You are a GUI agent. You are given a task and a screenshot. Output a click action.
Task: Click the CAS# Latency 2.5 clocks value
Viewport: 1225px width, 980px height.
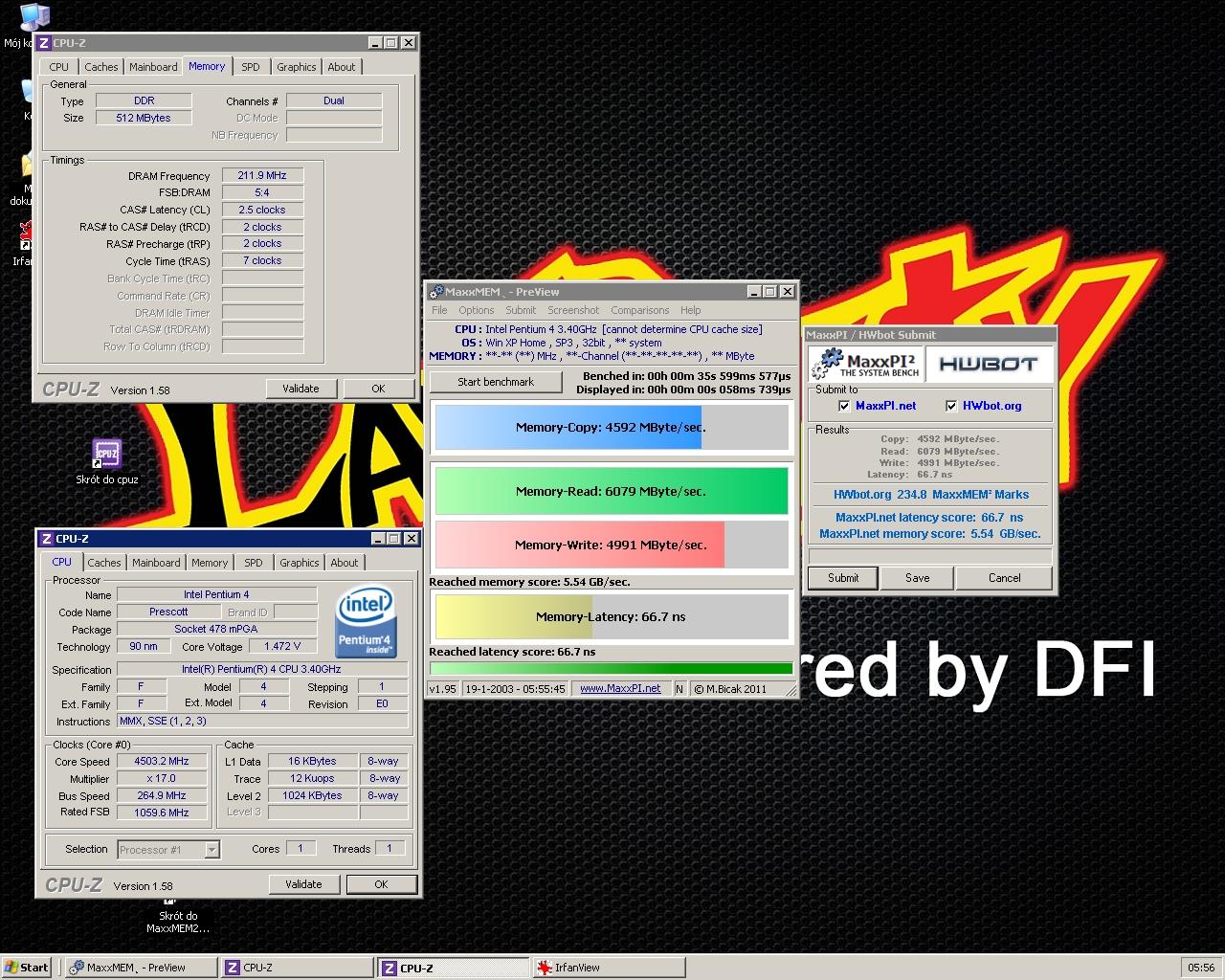(262, 210)
